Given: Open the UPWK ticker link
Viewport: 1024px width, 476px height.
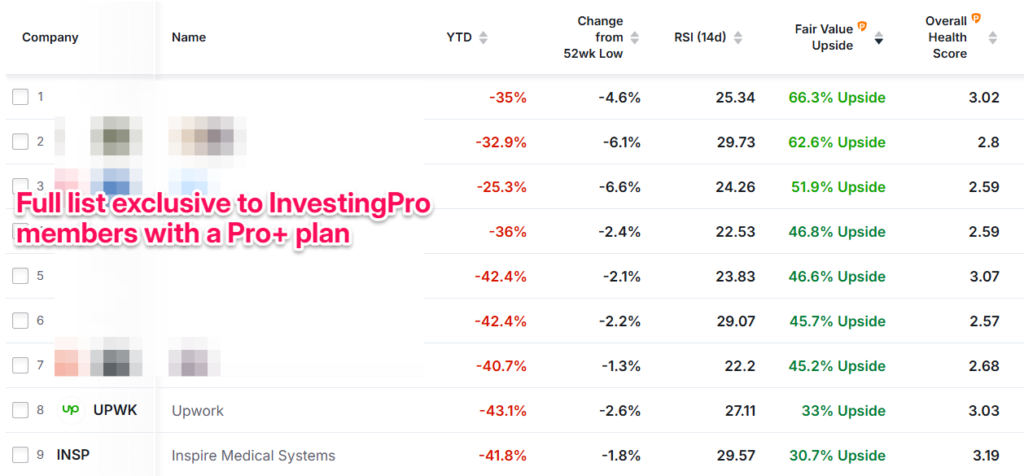Looking at the screenshot, I should click(x=114, y=410).
